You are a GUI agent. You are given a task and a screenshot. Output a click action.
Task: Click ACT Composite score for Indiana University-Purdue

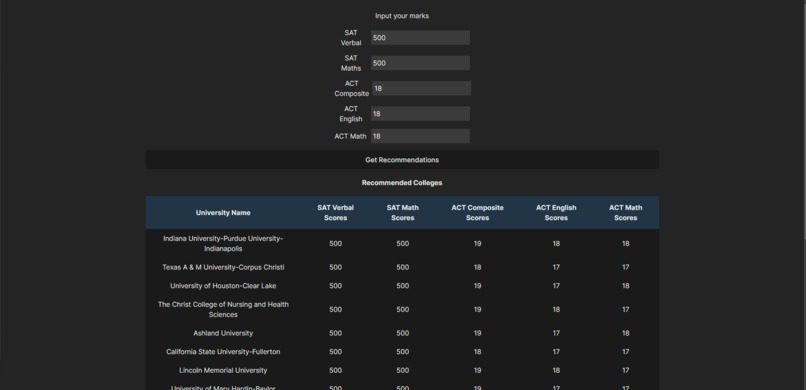[478, 244]
